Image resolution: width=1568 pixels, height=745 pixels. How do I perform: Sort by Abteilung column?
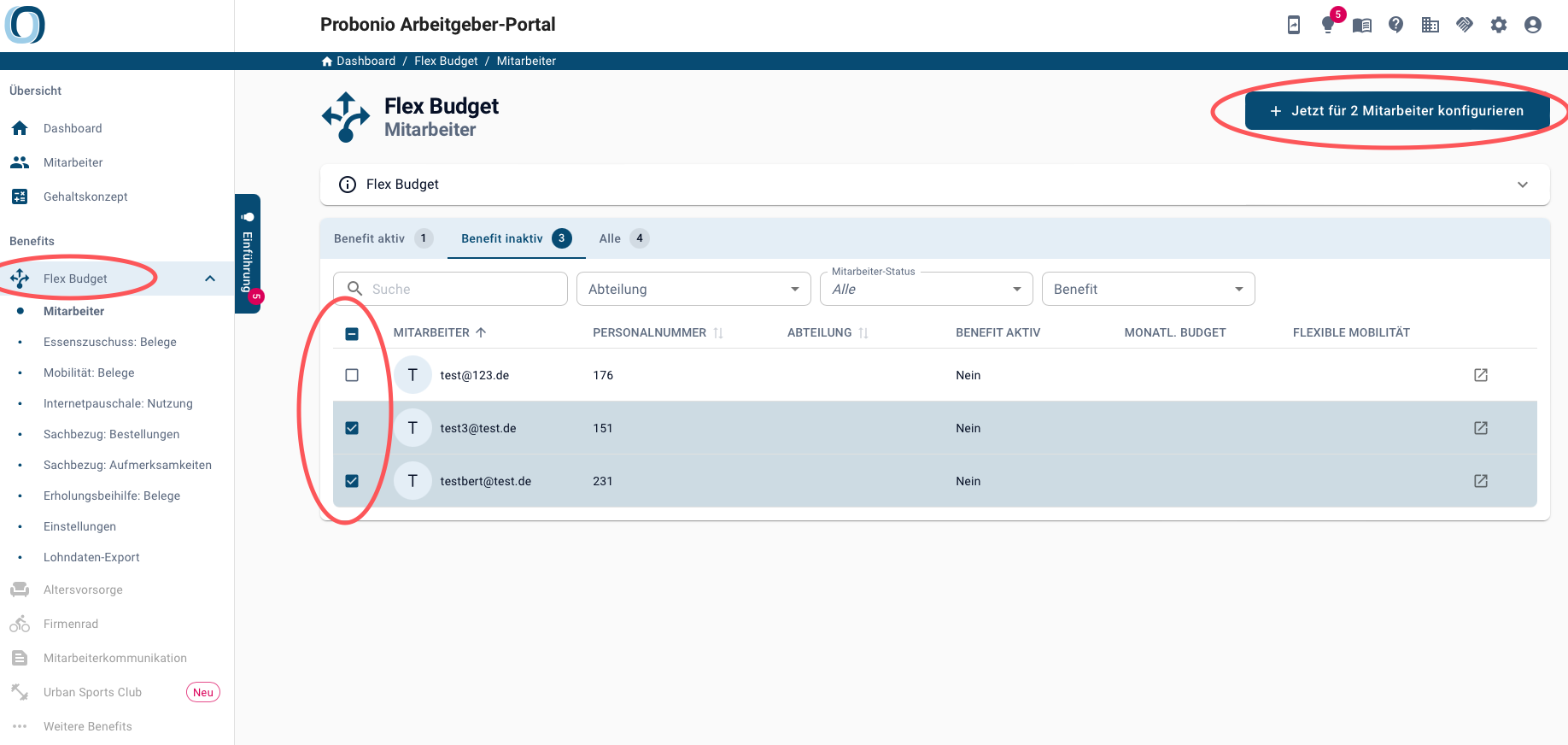pos(828,332)
